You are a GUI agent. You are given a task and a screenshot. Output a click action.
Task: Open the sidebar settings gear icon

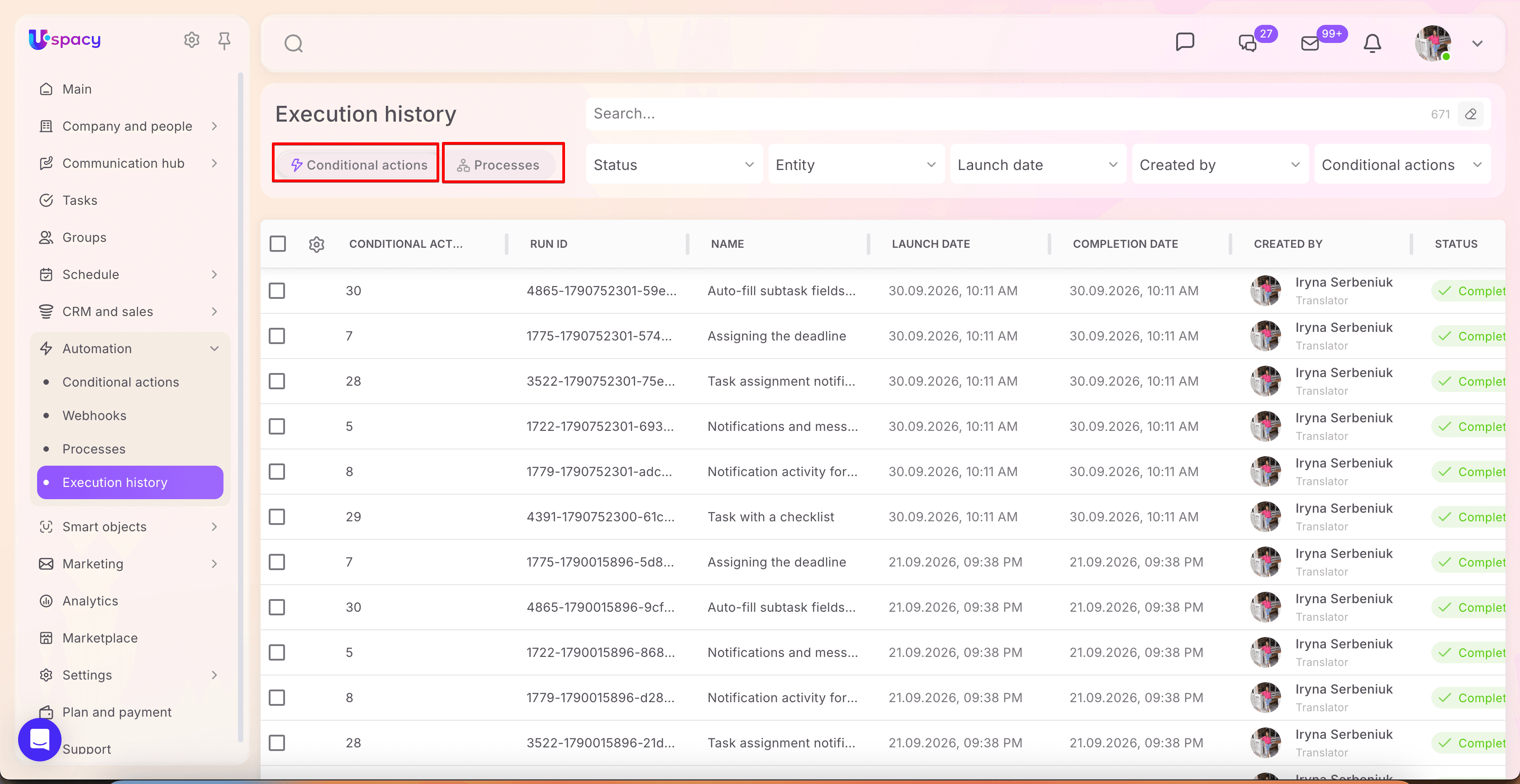pyautogui.click(x=191, y=40)
